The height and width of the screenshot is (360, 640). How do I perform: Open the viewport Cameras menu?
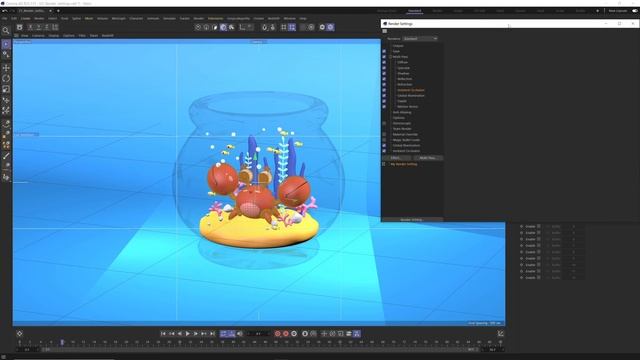point(38,36)
